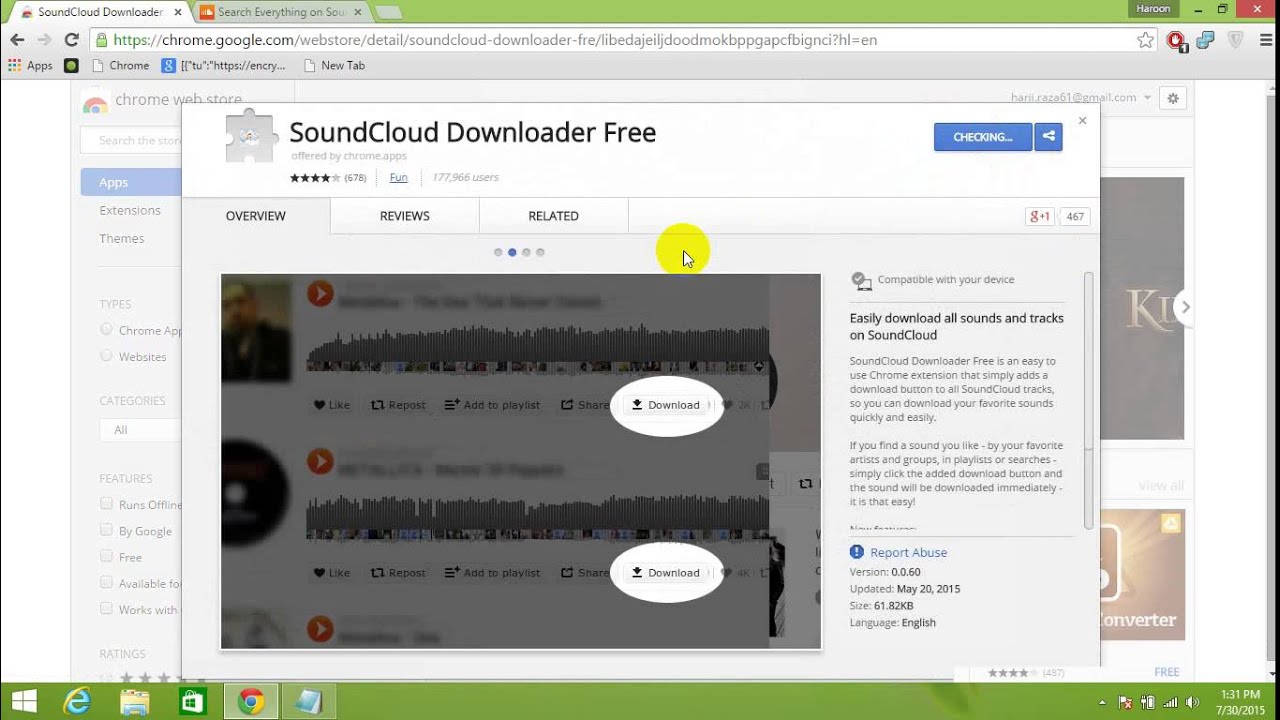
Task: Open File Explorer from the taskbar
Action: tap(135, 701)
